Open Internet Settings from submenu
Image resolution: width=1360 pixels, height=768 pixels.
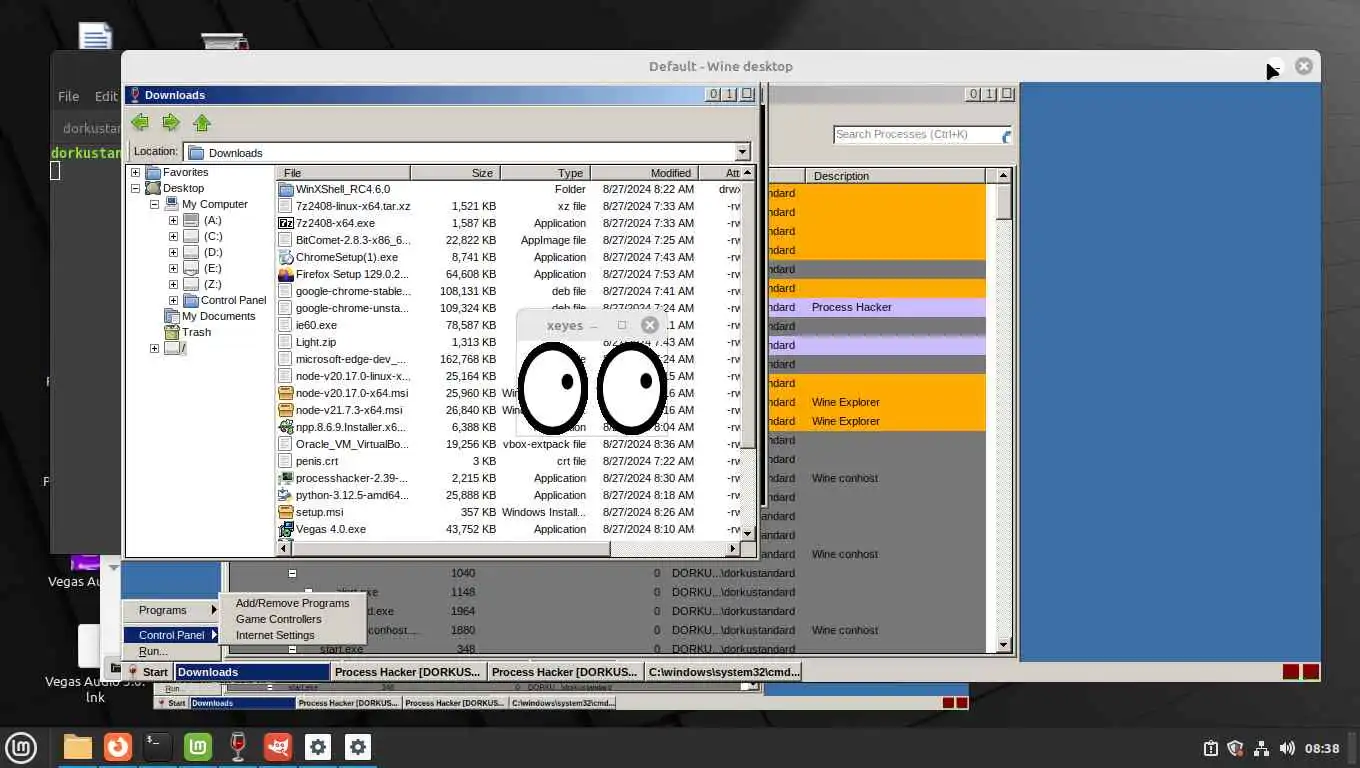[275, 635]
